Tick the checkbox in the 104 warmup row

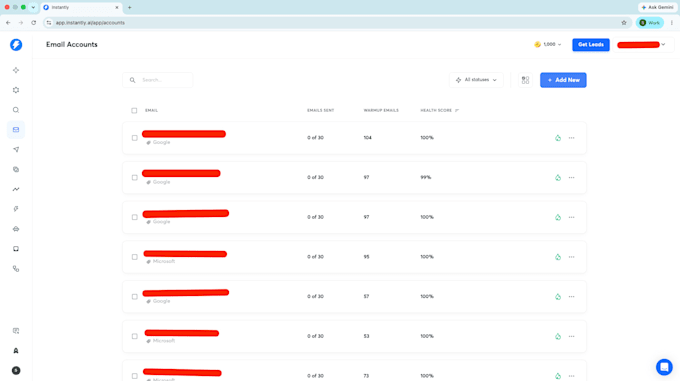coord(134,138)
